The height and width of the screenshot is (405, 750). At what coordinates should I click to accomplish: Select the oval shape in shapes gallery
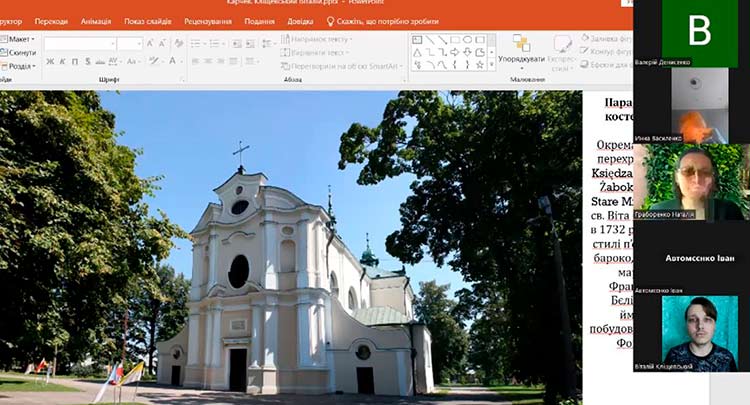(x=468, y=40)
